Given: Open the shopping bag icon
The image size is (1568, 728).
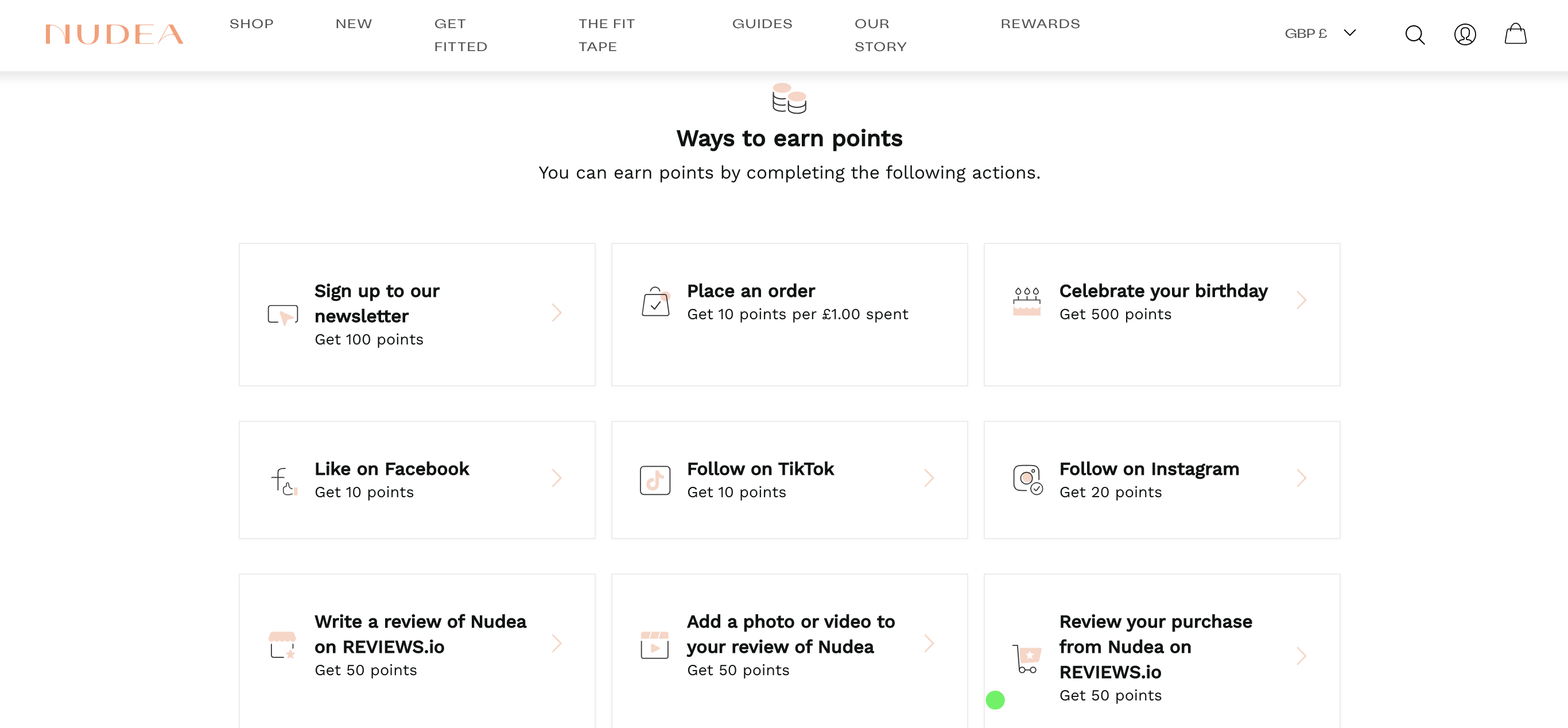Looking at the screenshot, I should tap(1515, 34).
